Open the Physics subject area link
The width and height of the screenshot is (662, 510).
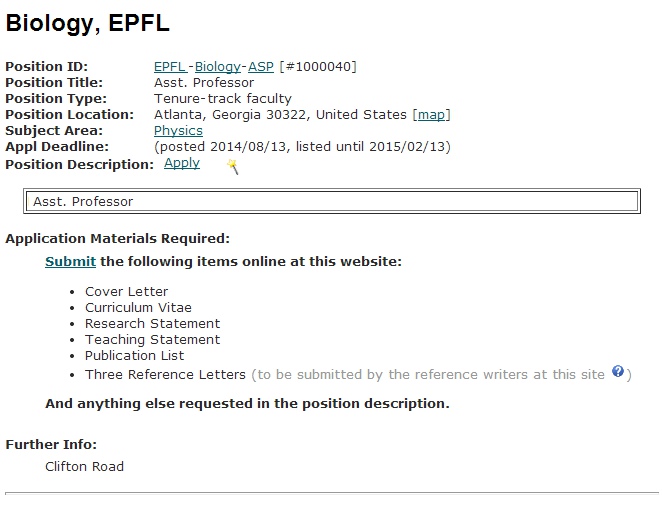(178, 131)
